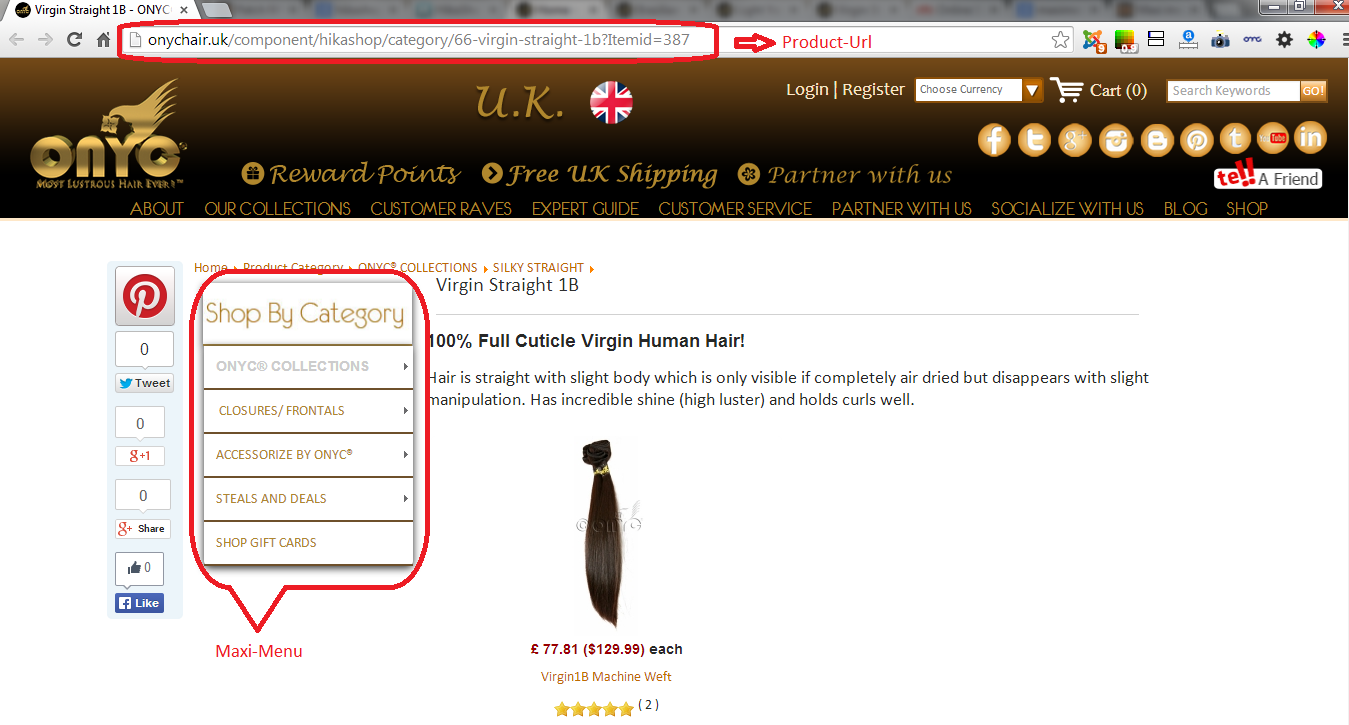Open the Virgin1B Machine Weft product link
Screen dimensions: 1349x725
click(x=606, y=677)
